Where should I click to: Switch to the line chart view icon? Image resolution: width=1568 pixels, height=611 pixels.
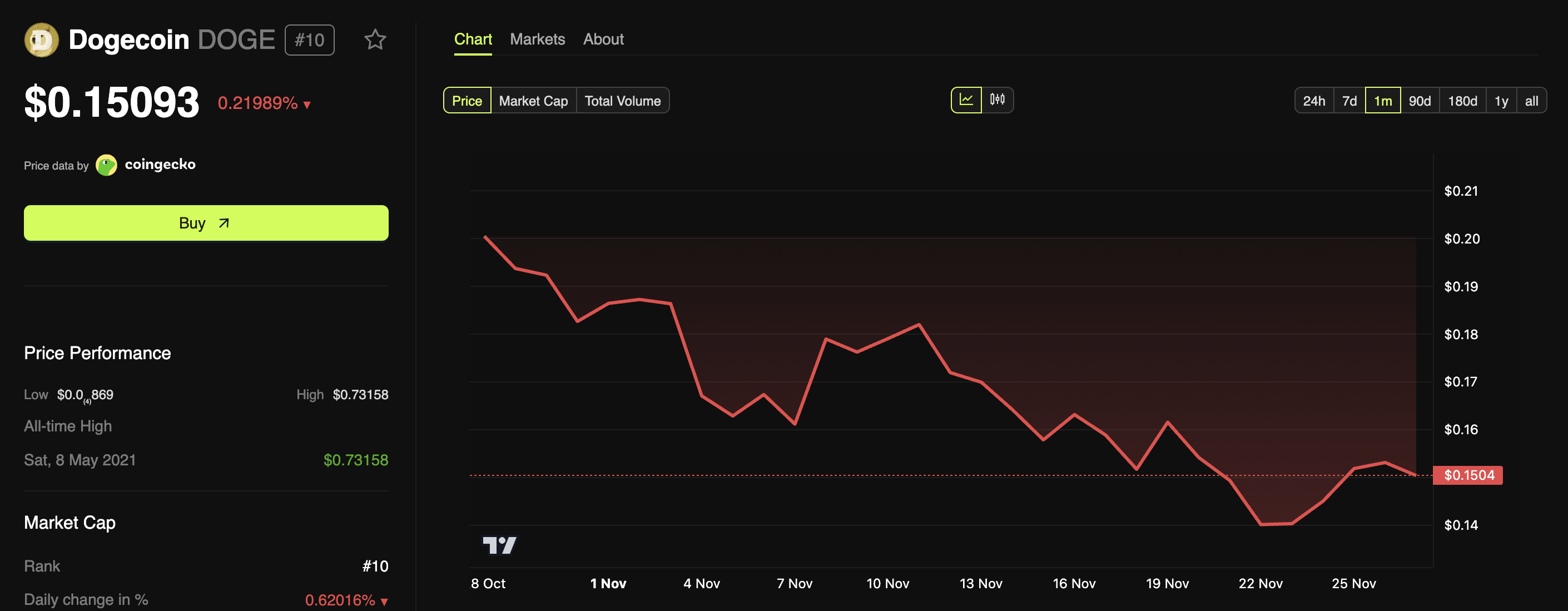966,100
